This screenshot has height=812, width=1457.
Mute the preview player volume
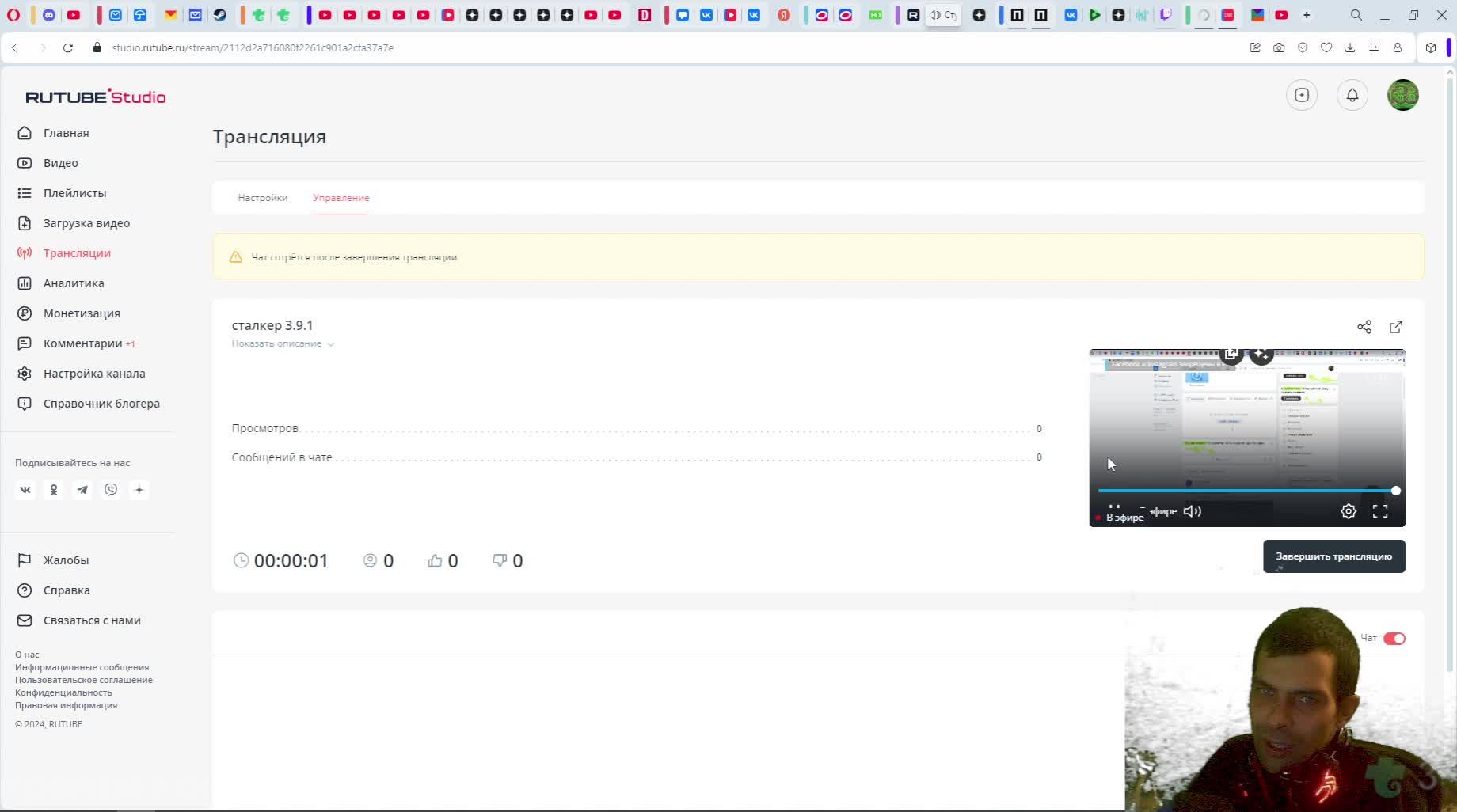click(x=1193, y=511)
